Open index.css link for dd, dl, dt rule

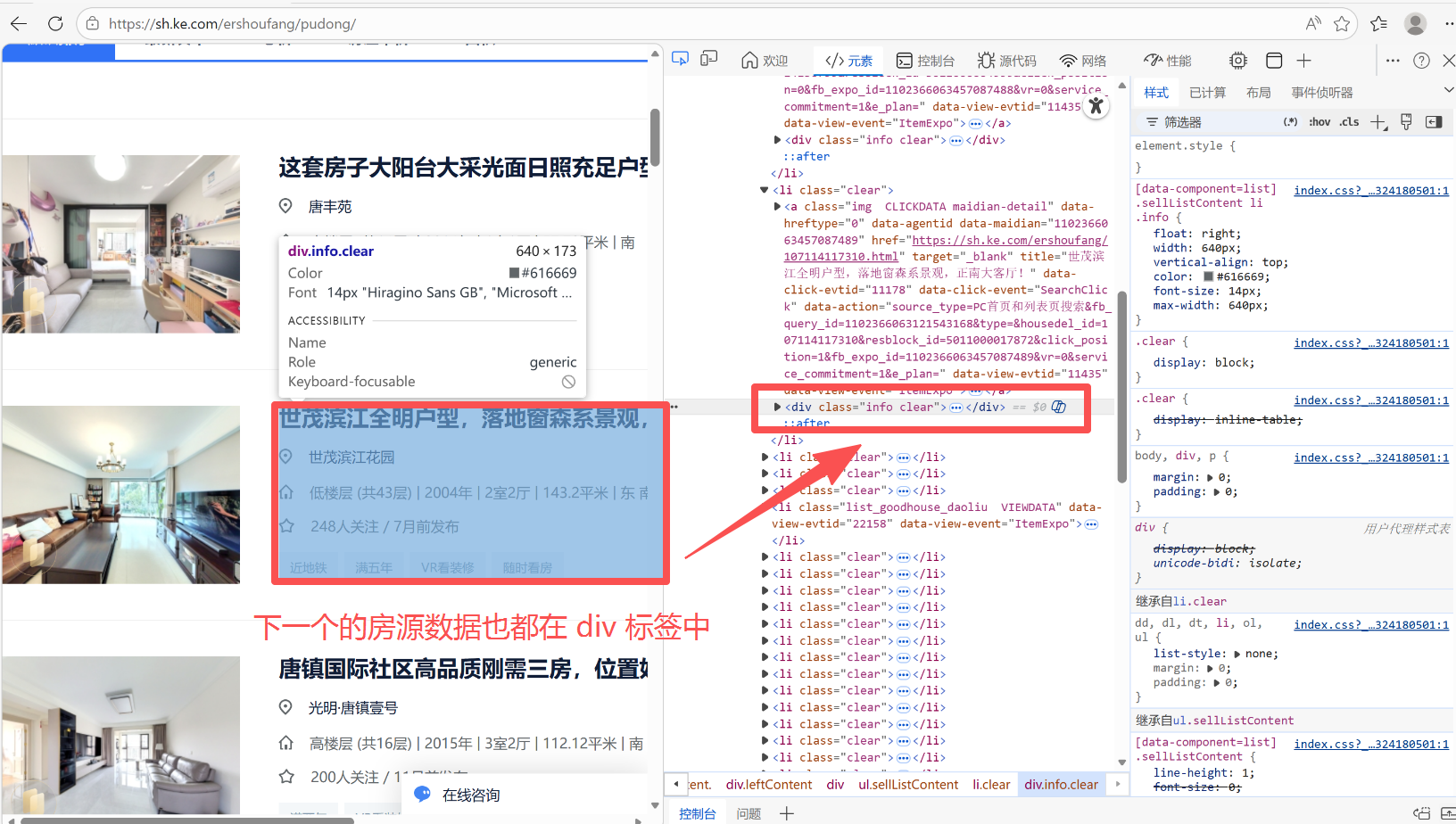[x=1371, y=624]
